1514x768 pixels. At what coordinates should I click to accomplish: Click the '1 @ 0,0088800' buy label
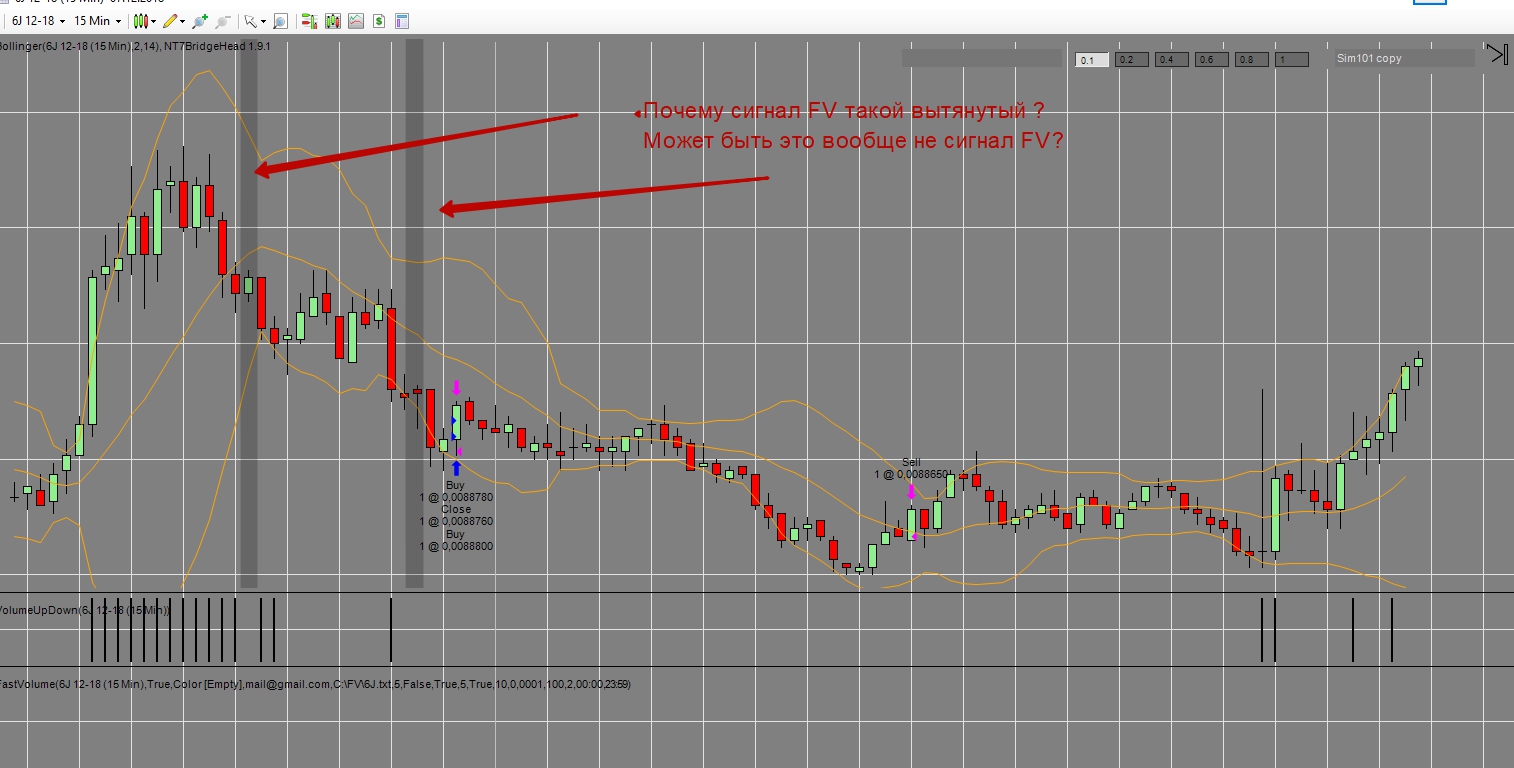point(456,547)
